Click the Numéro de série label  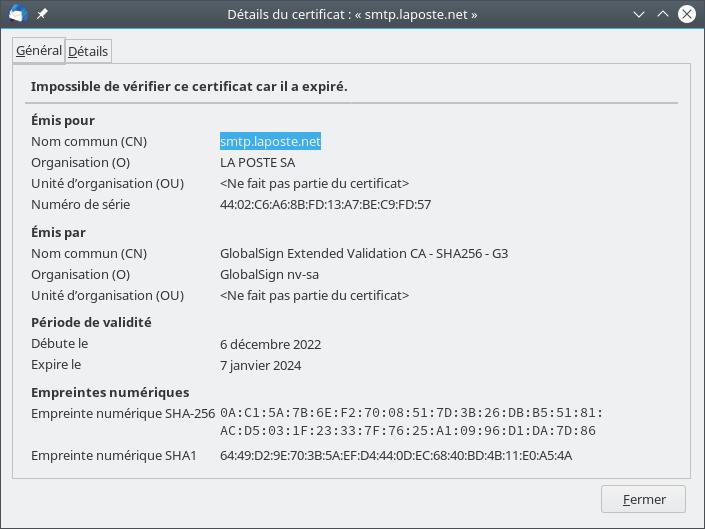click(x=80, y=204)
